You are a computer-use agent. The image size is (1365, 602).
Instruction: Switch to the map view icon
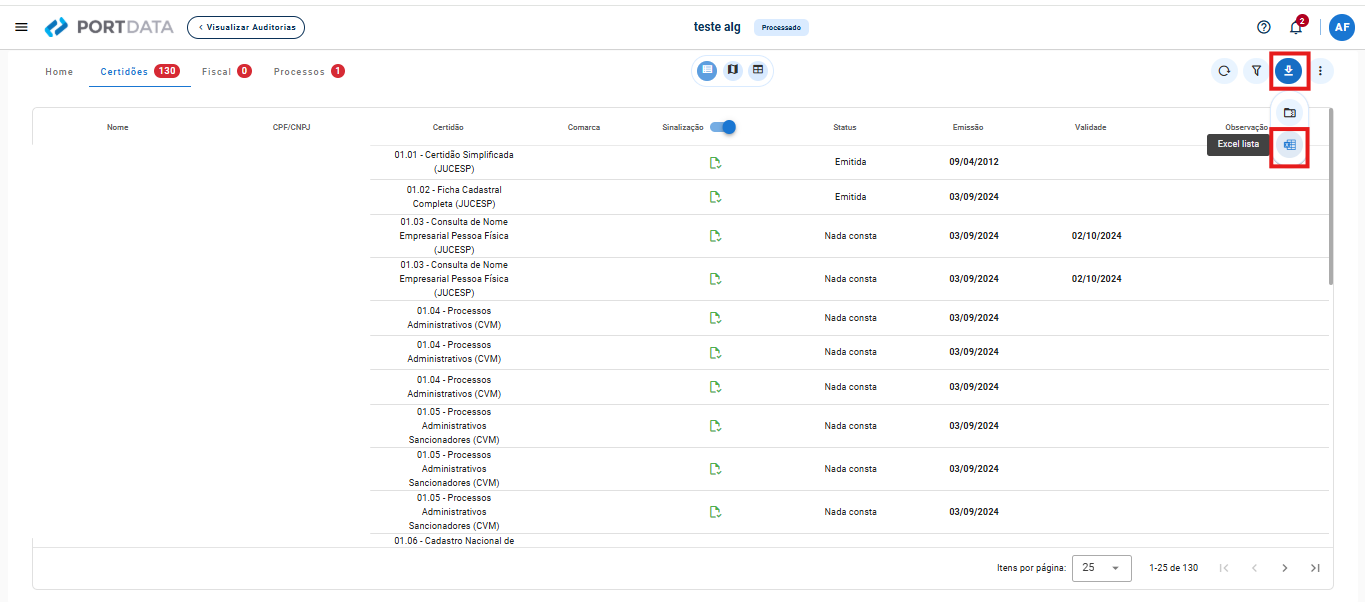733,70
